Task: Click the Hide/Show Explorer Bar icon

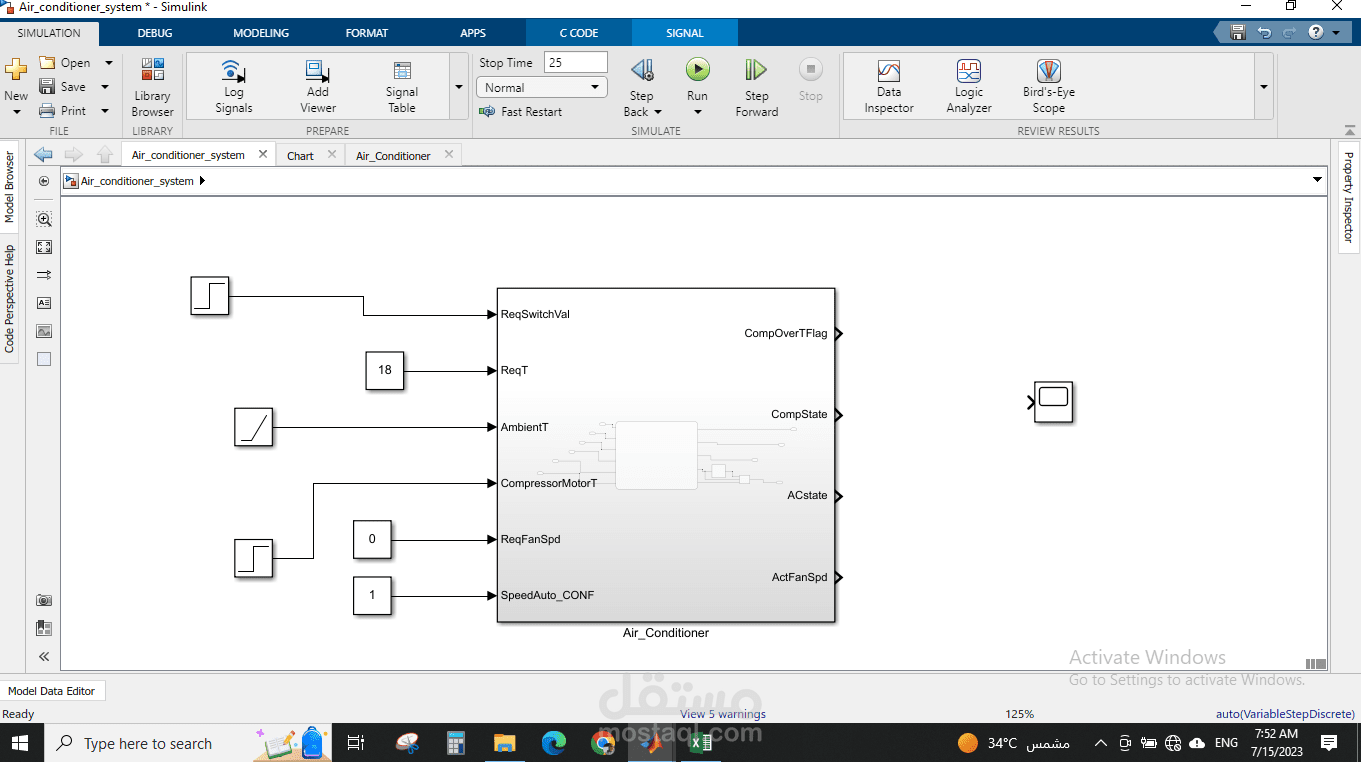Action: 44,181
